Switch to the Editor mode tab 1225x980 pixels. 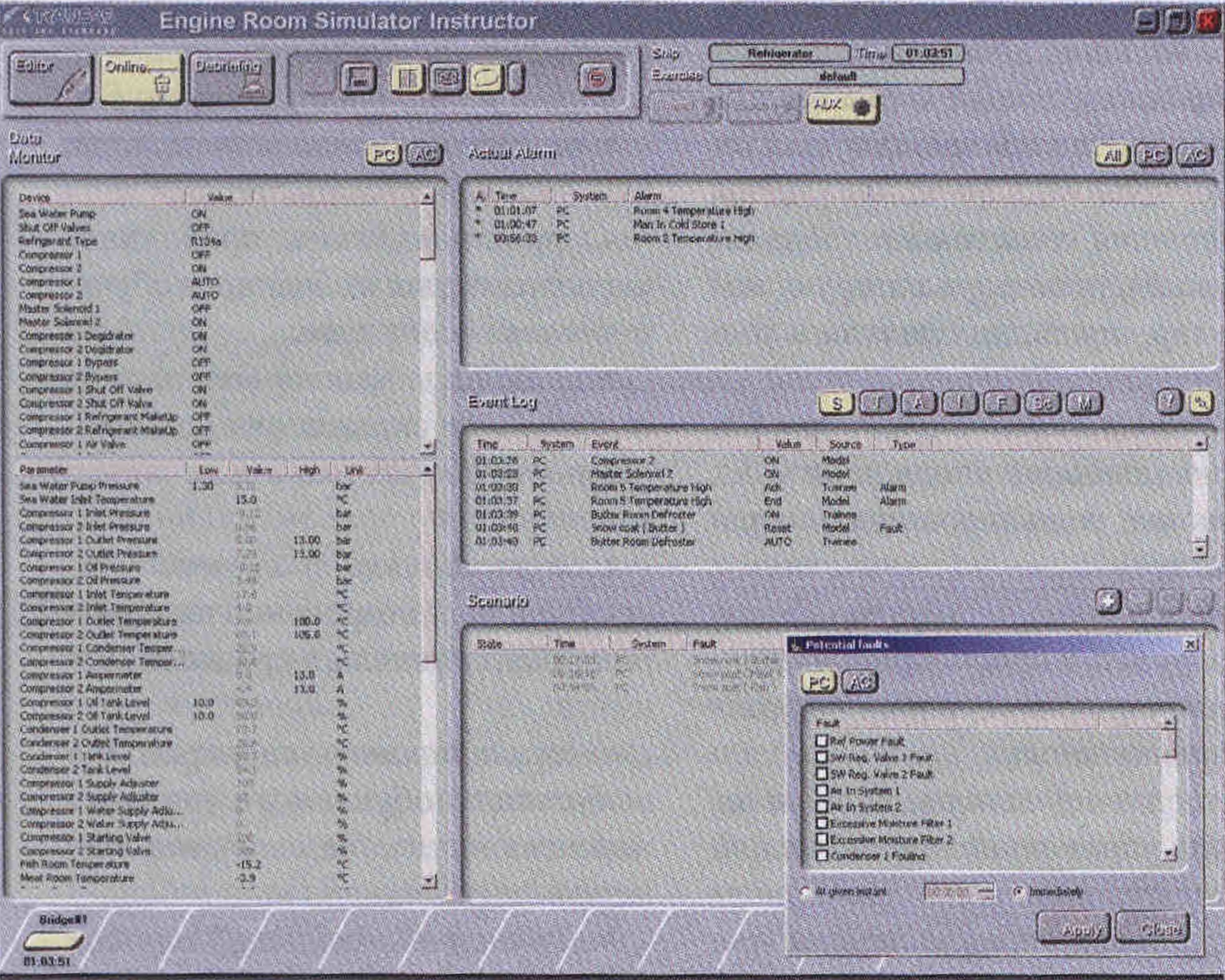click(51, 79)
